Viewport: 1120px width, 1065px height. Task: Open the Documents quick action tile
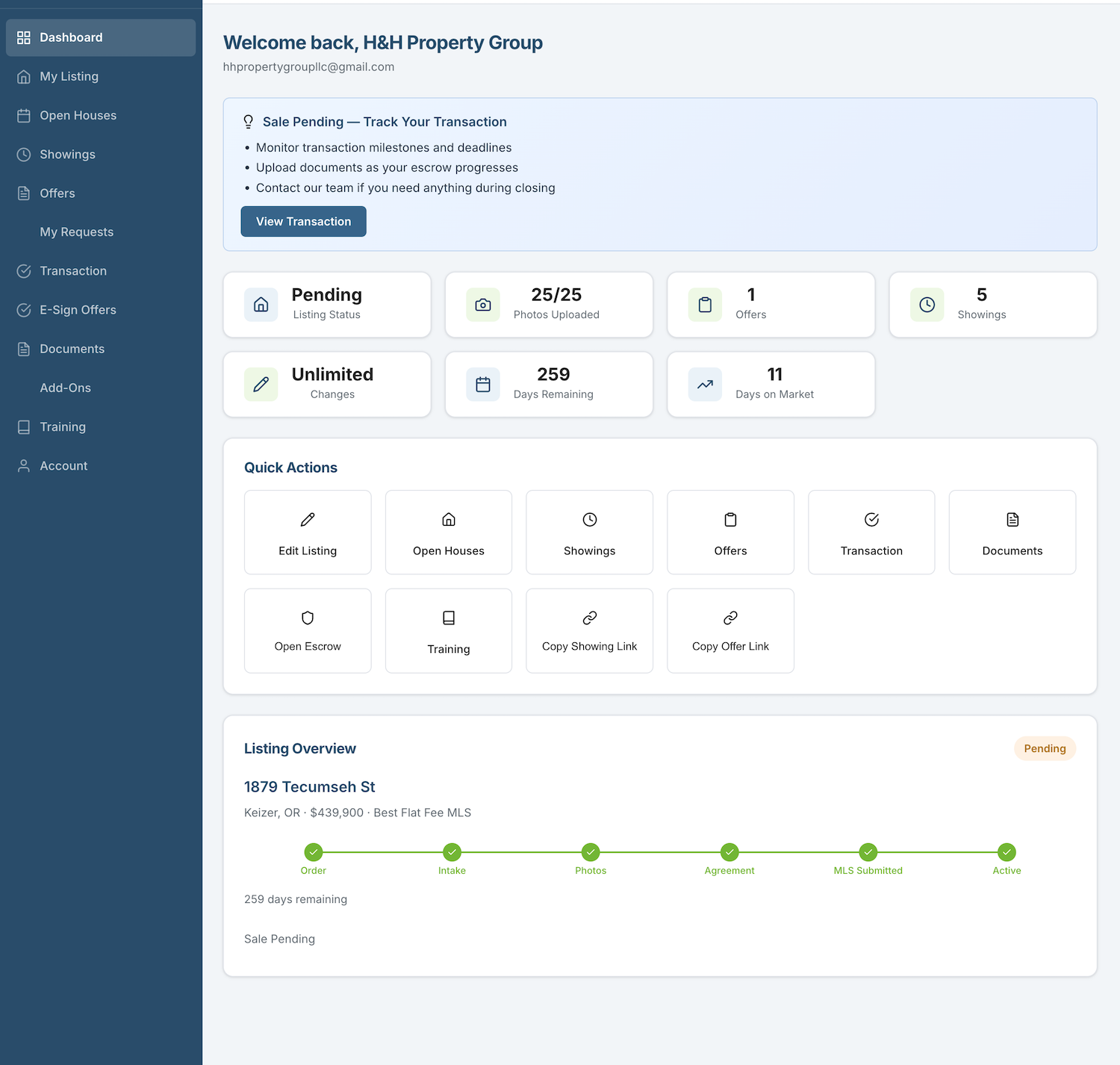1012,532
